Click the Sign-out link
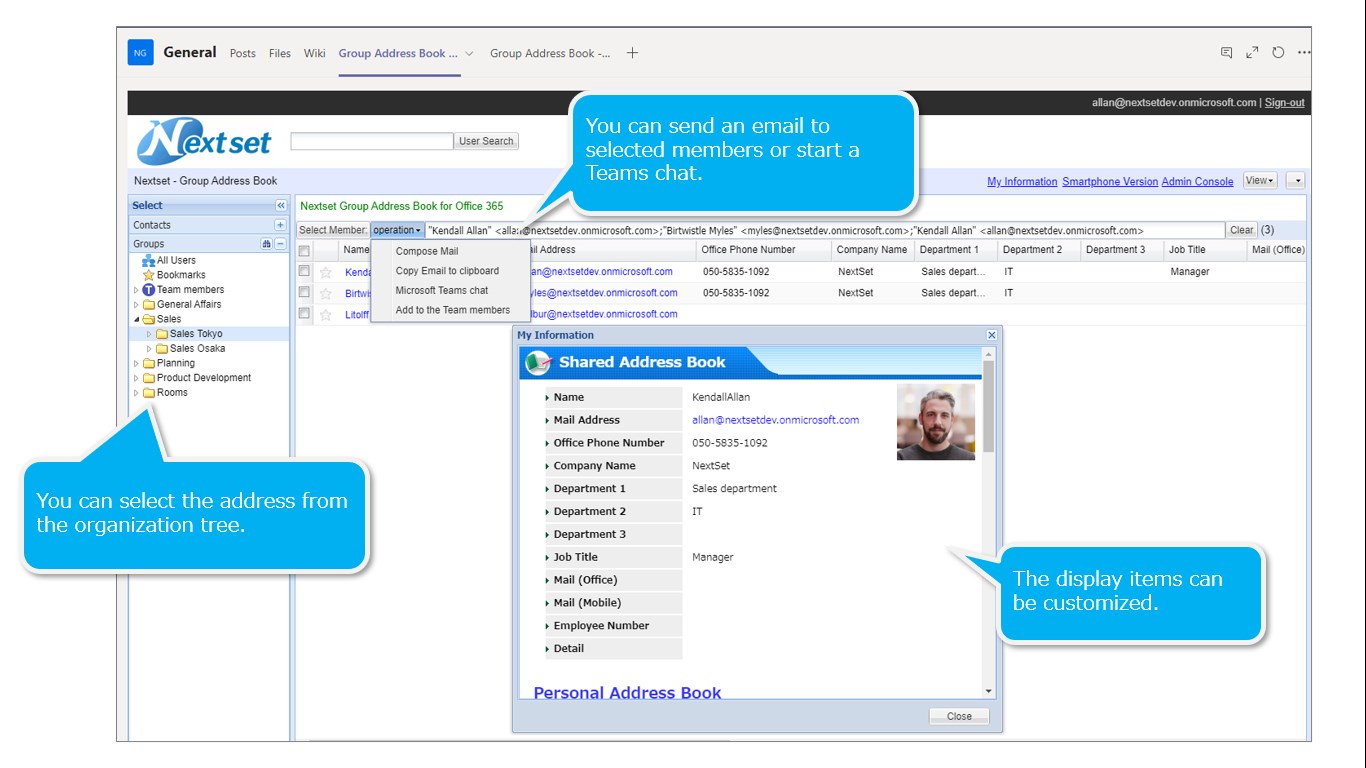 (1284, 103)
